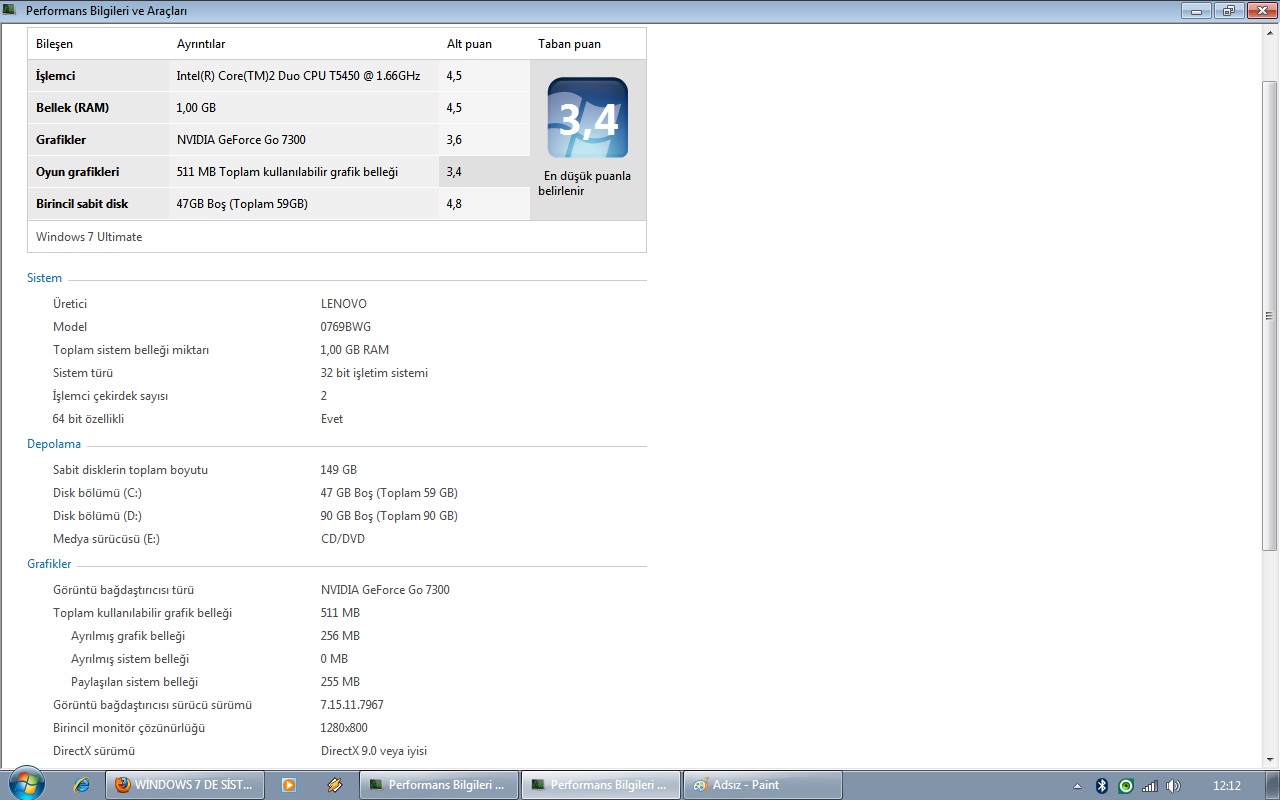This screenshot has height=800, width=1280.
Task: Click the Paylaşılan sistem belleği label
Action: point(134,682)
